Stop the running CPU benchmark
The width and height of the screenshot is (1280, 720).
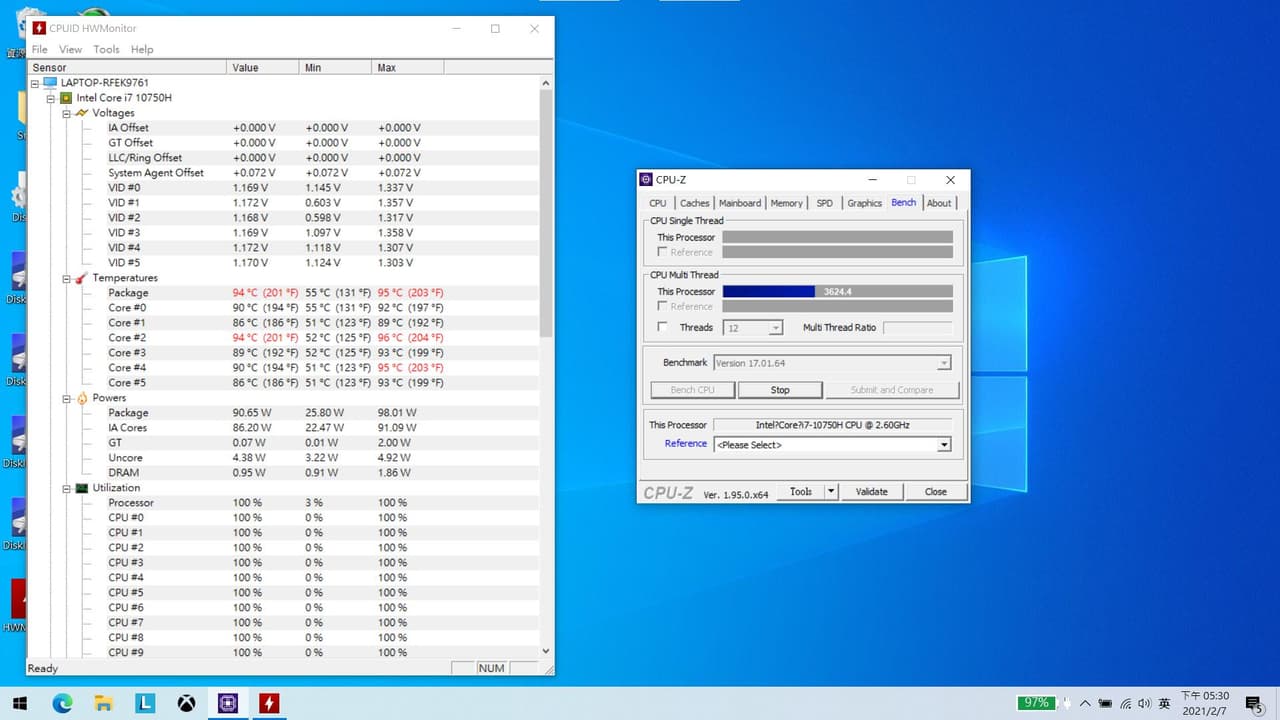[x=780, y=390]
